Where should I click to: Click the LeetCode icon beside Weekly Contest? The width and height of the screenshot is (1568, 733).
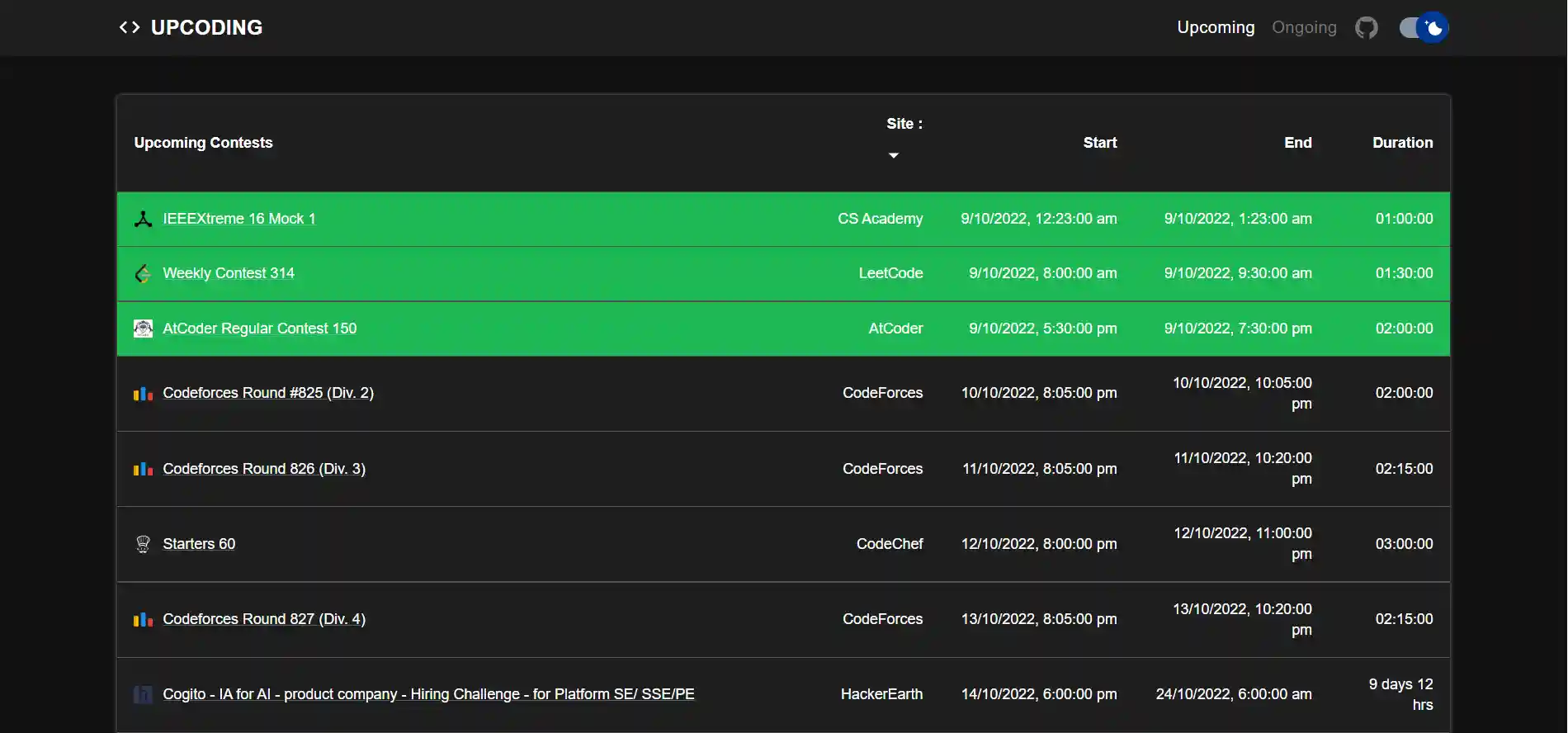point(143,273)
